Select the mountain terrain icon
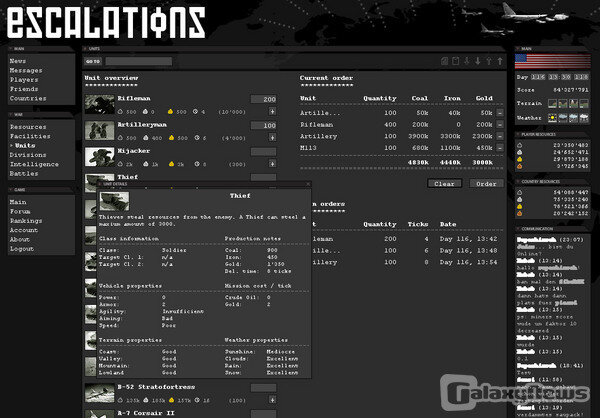 [x=573, y=103]
